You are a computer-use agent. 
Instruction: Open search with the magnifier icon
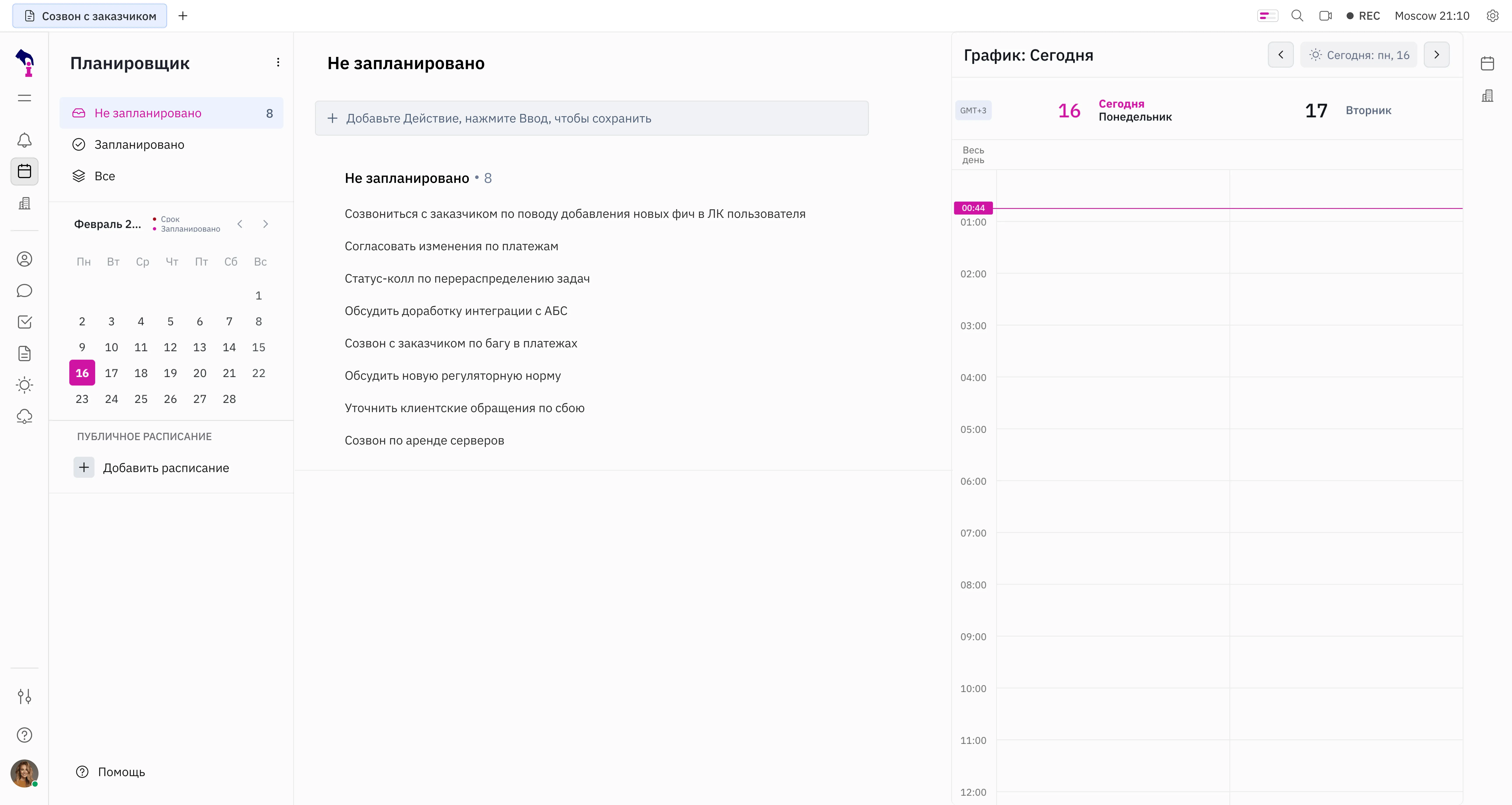click(x=1297, y=16)
